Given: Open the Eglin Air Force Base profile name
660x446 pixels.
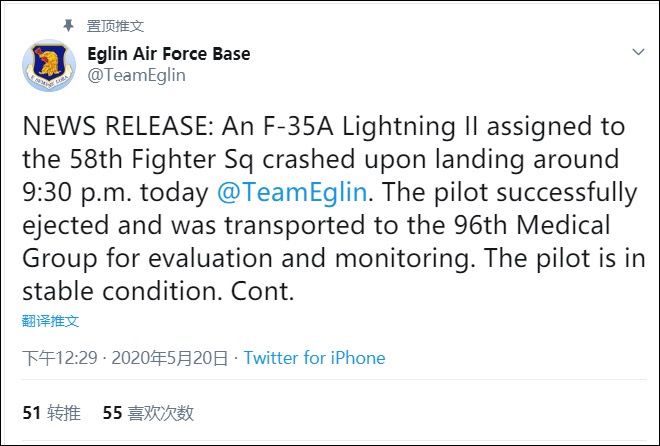Looking at the screenshot, I should click(168, 53).
